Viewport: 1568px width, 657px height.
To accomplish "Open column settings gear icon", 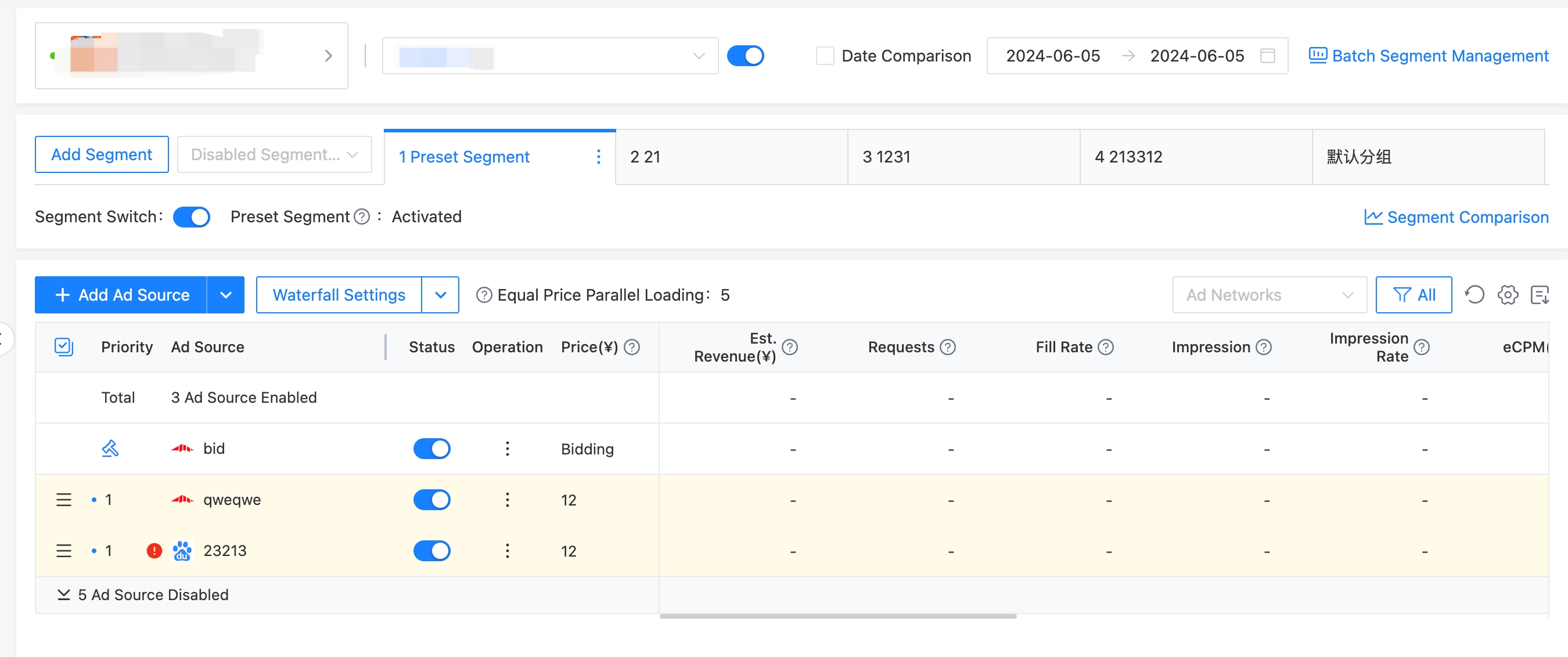I will [x=1508, y=295].
